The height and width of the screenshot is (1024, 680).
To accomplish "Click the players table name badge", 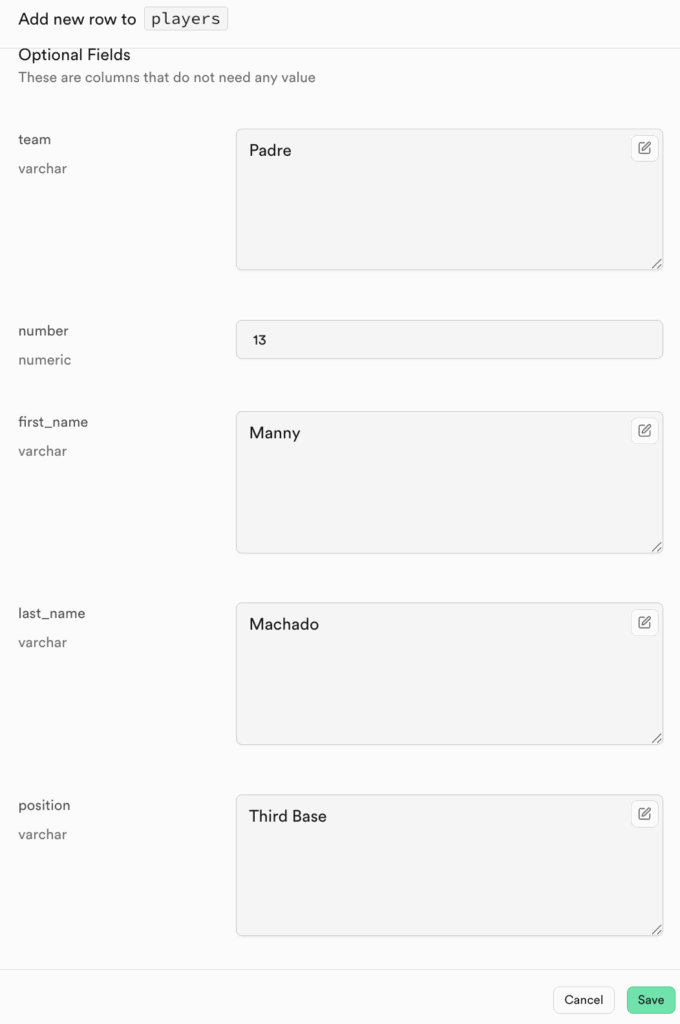I will coord(186,19).
